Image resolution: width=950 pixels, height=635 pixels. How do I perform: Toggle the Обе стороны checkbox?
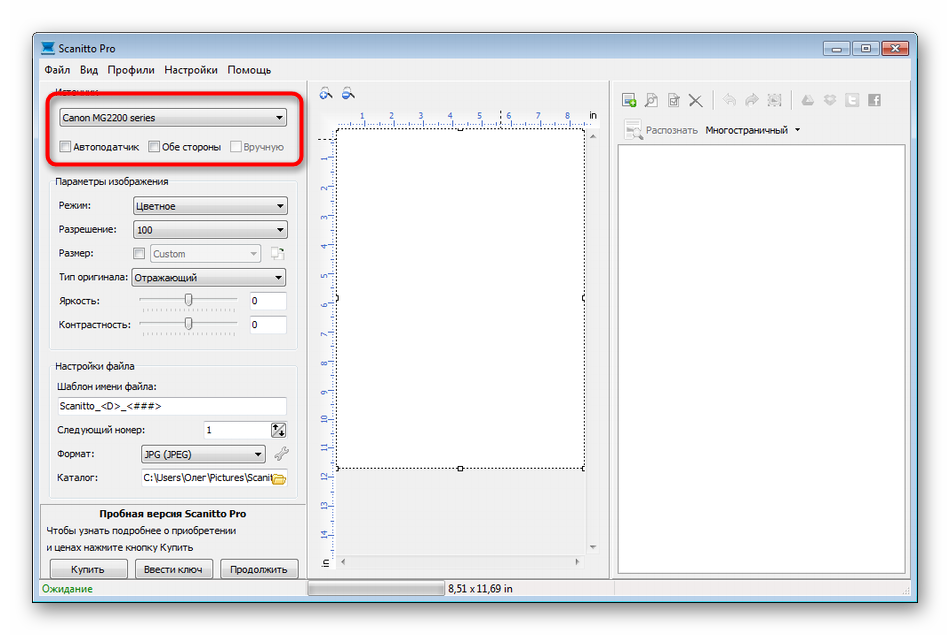click(154, 147)
